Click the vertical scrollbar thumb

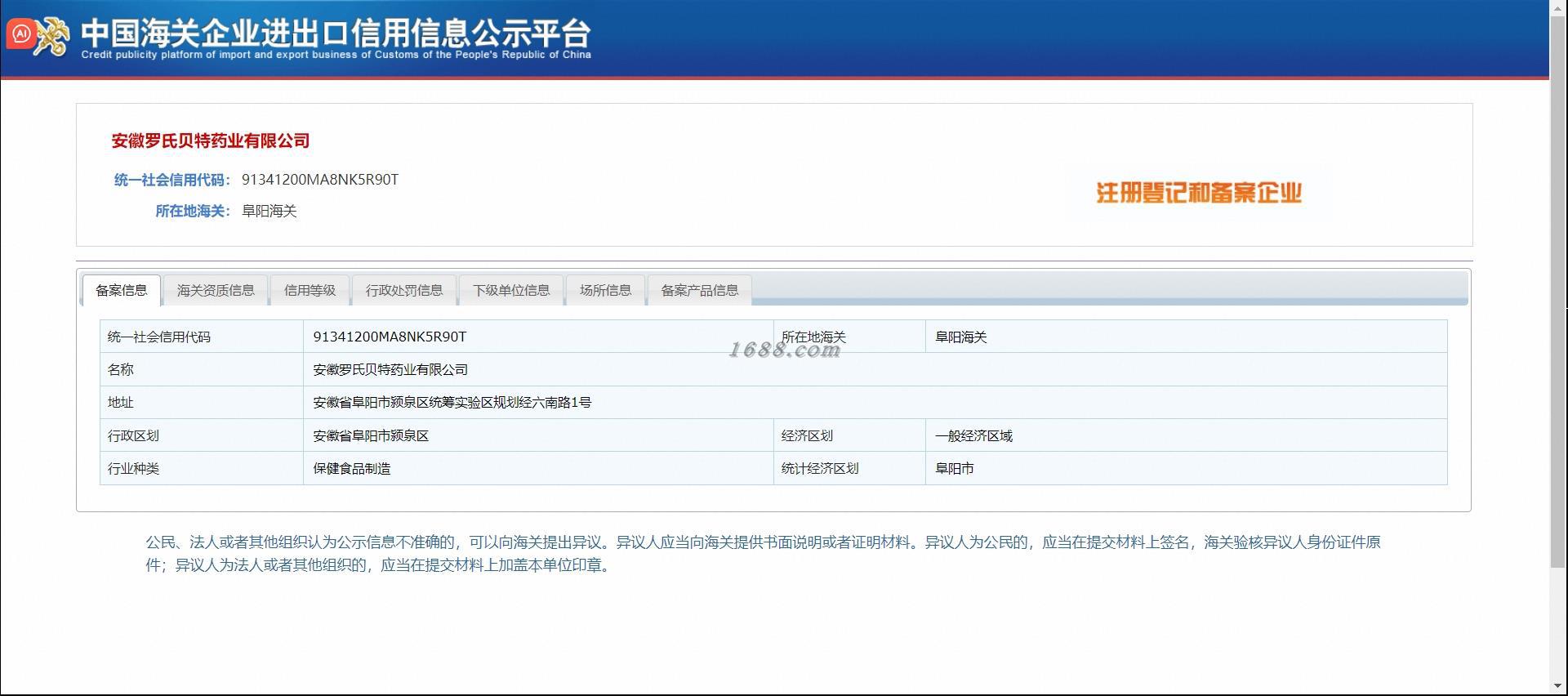[1558, 292]
